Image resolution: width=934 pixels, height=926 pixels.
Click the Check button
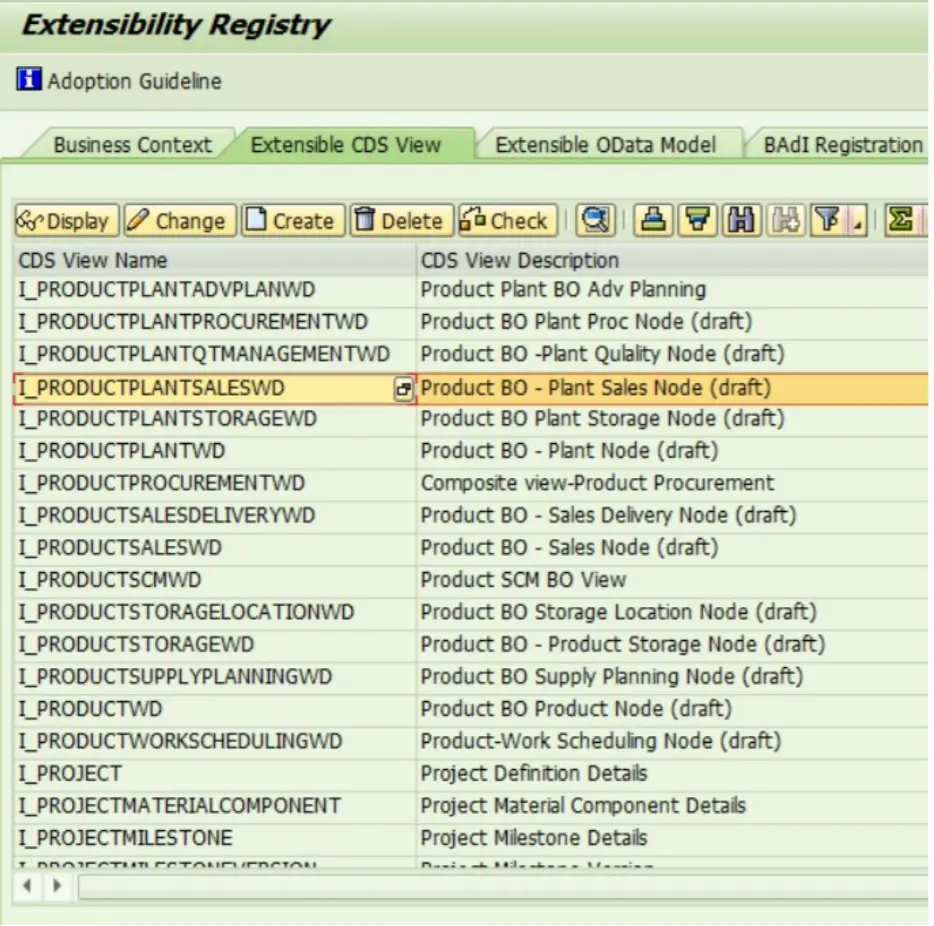pos(507,221)
